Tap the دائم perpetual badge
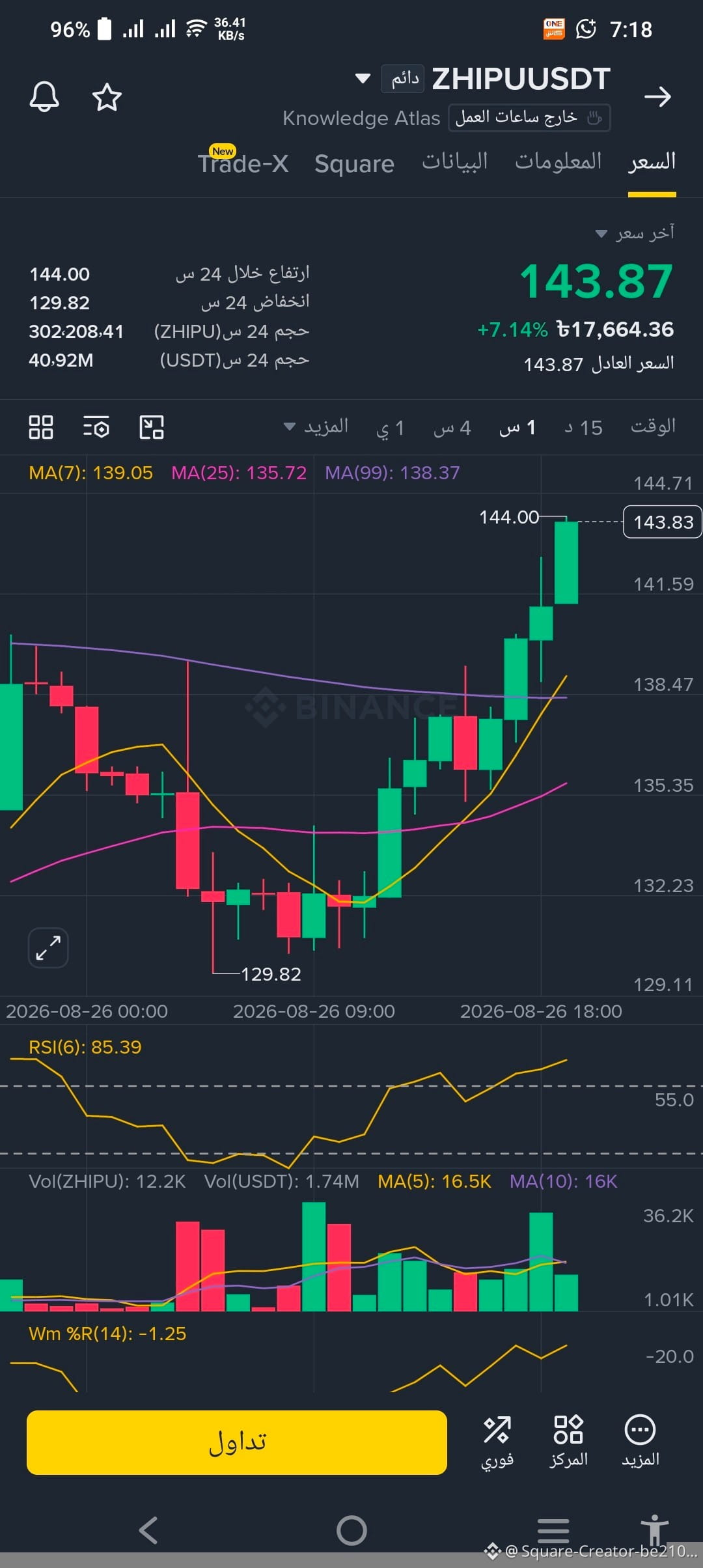The image size is (703, 1568). [x=403, y=79]
